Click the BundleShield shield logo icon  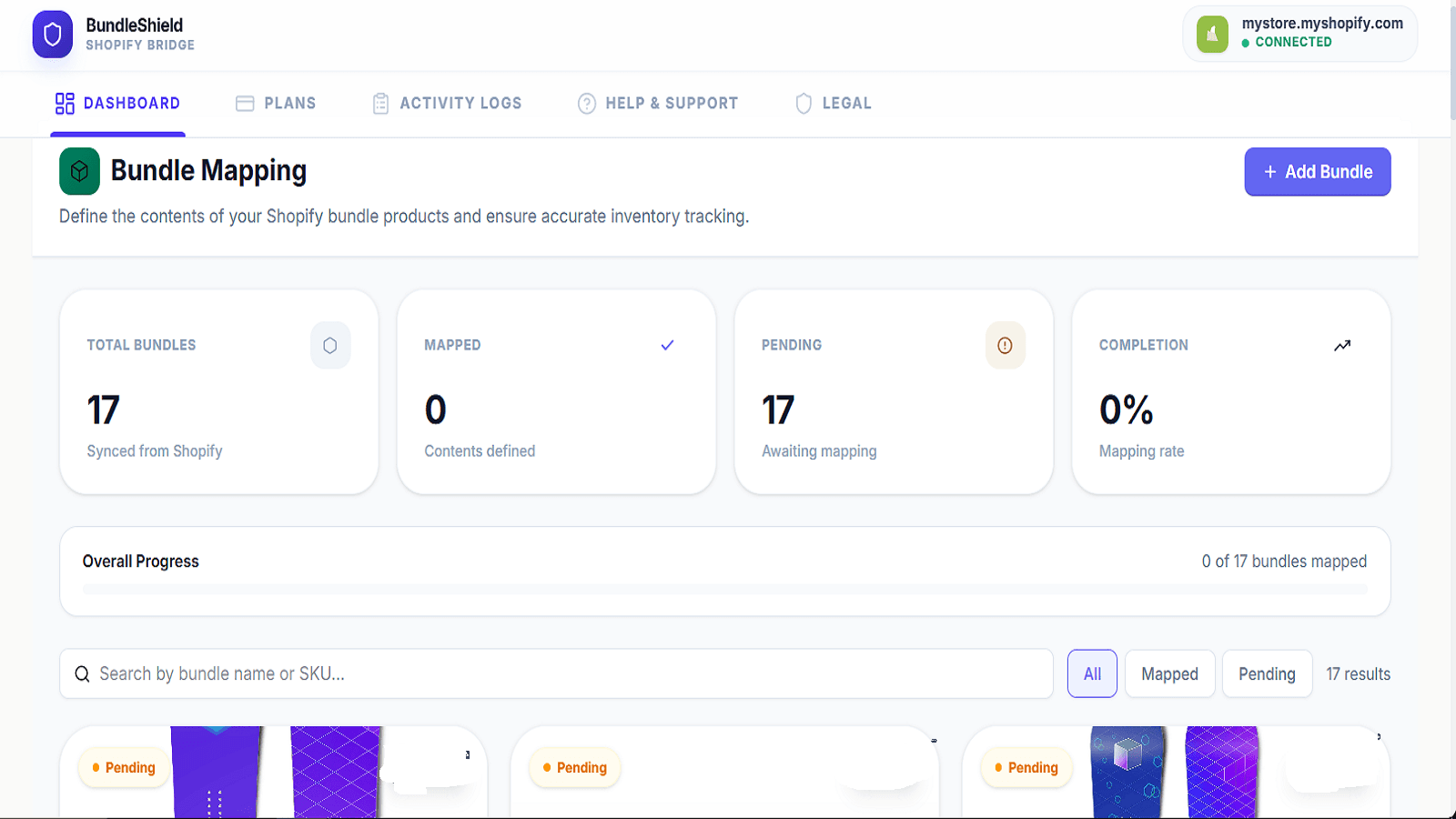[x=53, y=35]
